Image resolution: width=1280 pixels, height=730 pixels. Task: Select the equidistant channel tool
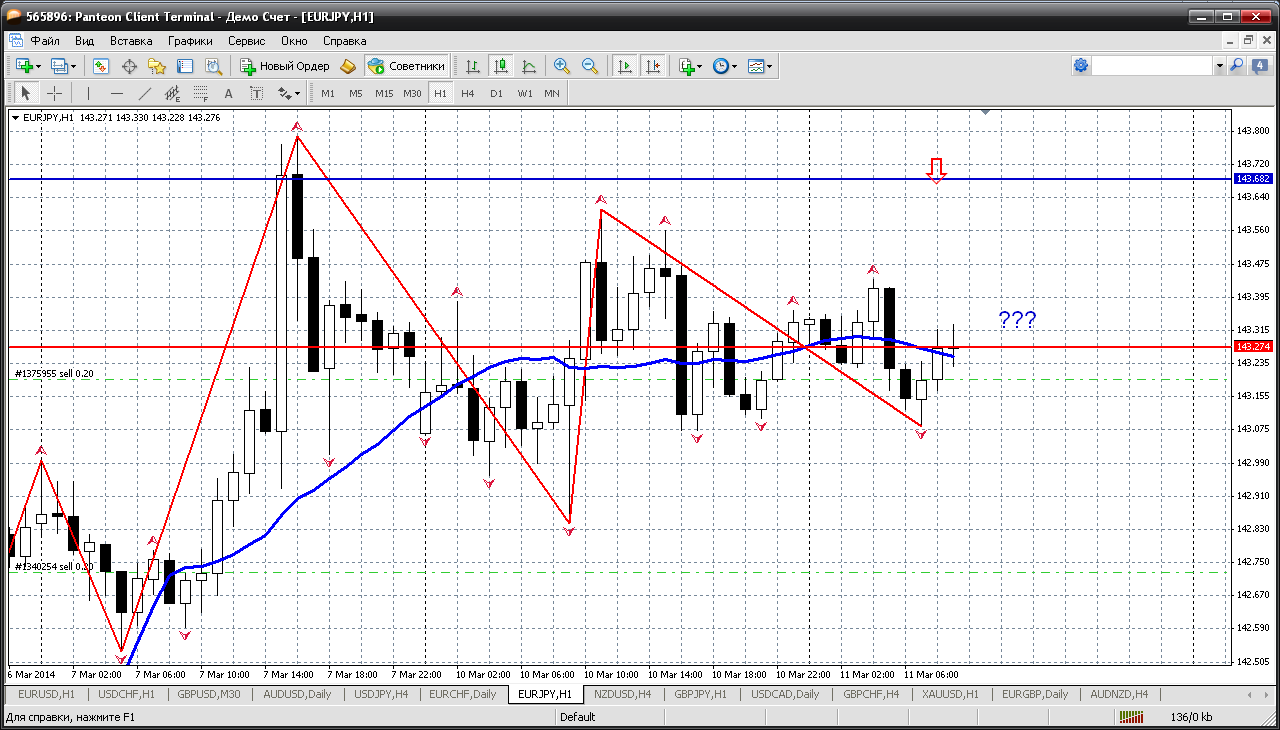172,93
